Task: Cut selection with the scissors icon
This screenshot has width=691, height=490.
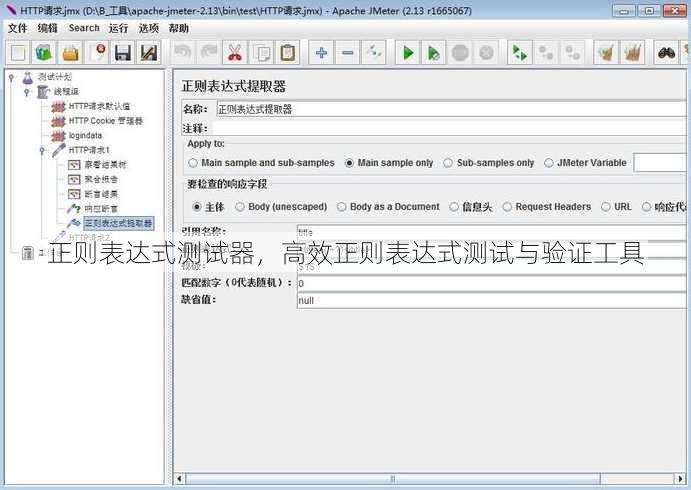Action: [235, 53]
